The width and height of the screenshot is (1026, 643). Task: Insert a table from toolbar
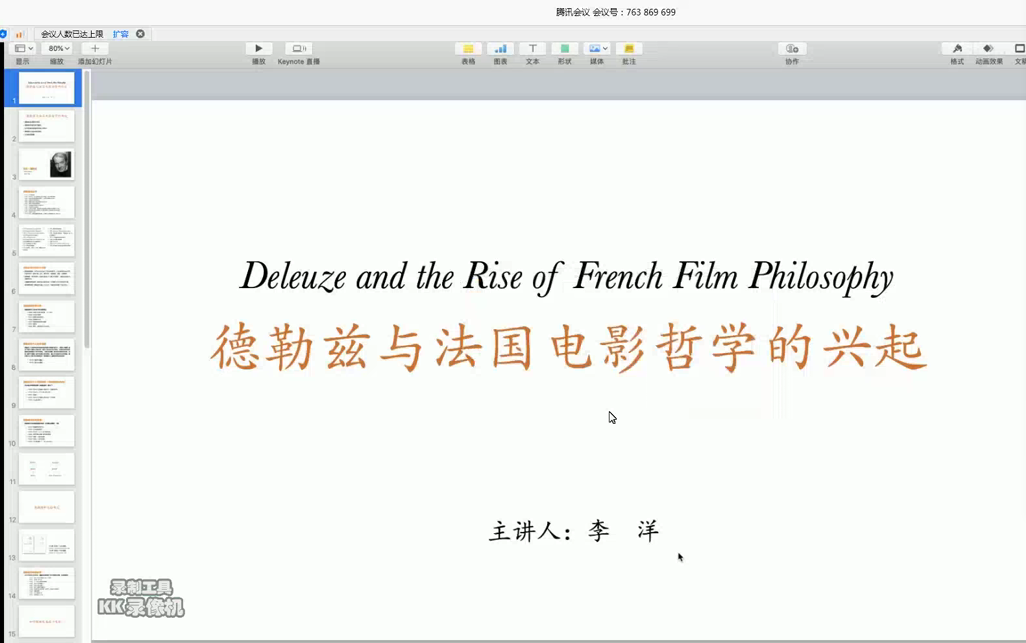[468, 48]
